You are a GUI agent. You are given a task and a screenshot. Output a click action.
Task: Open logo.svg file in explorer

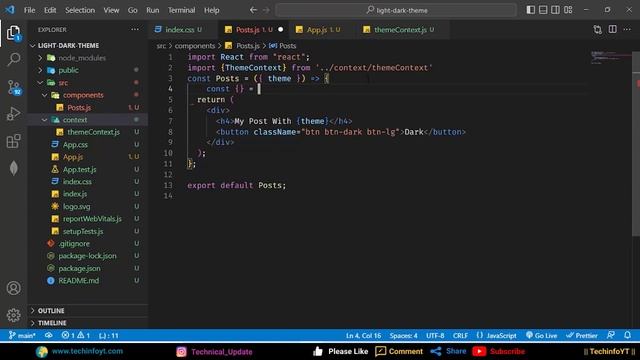tap(77, 207)
